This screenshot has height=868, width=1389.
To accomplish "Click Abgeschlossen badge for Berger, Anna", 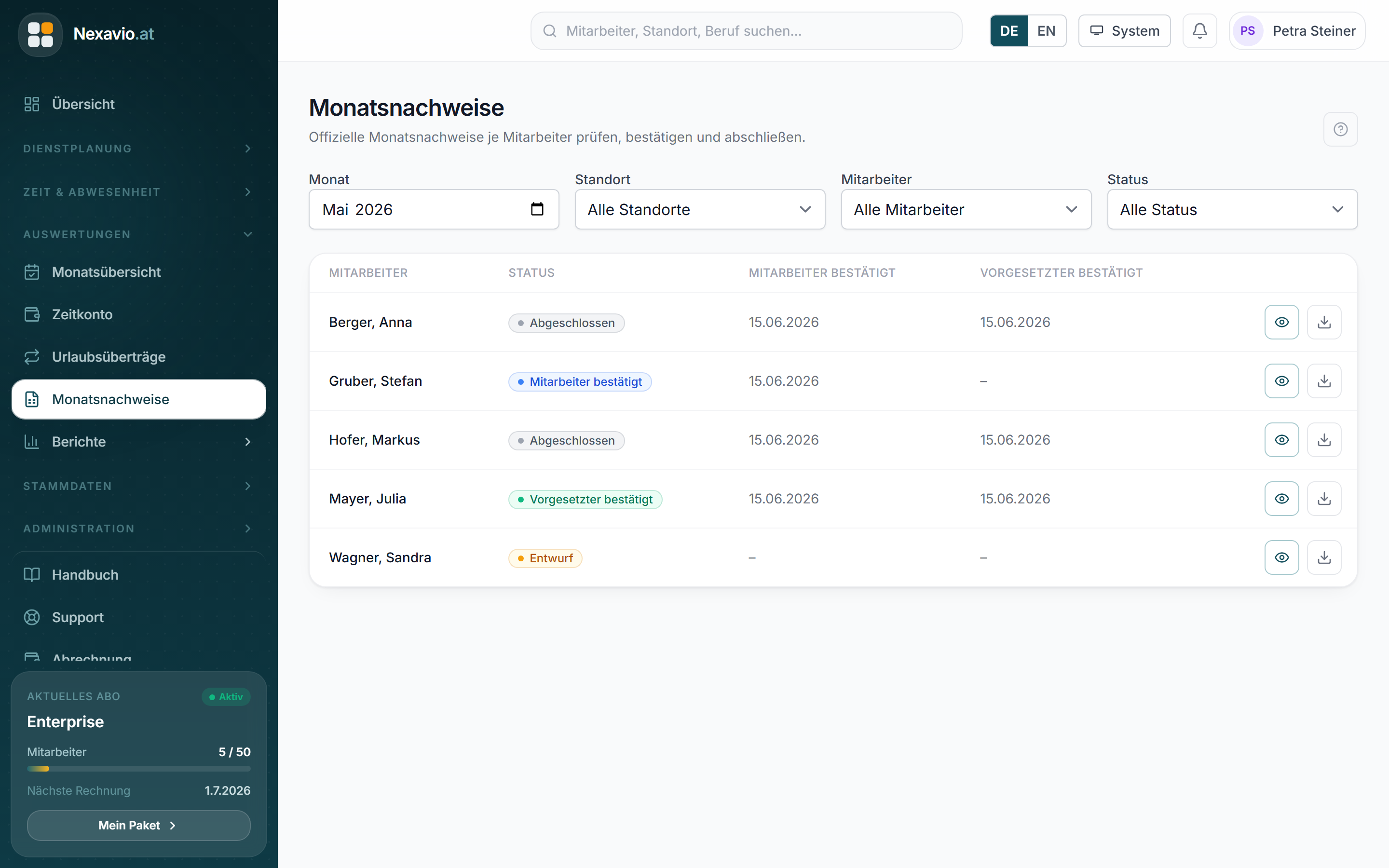I will click(566, 323).
